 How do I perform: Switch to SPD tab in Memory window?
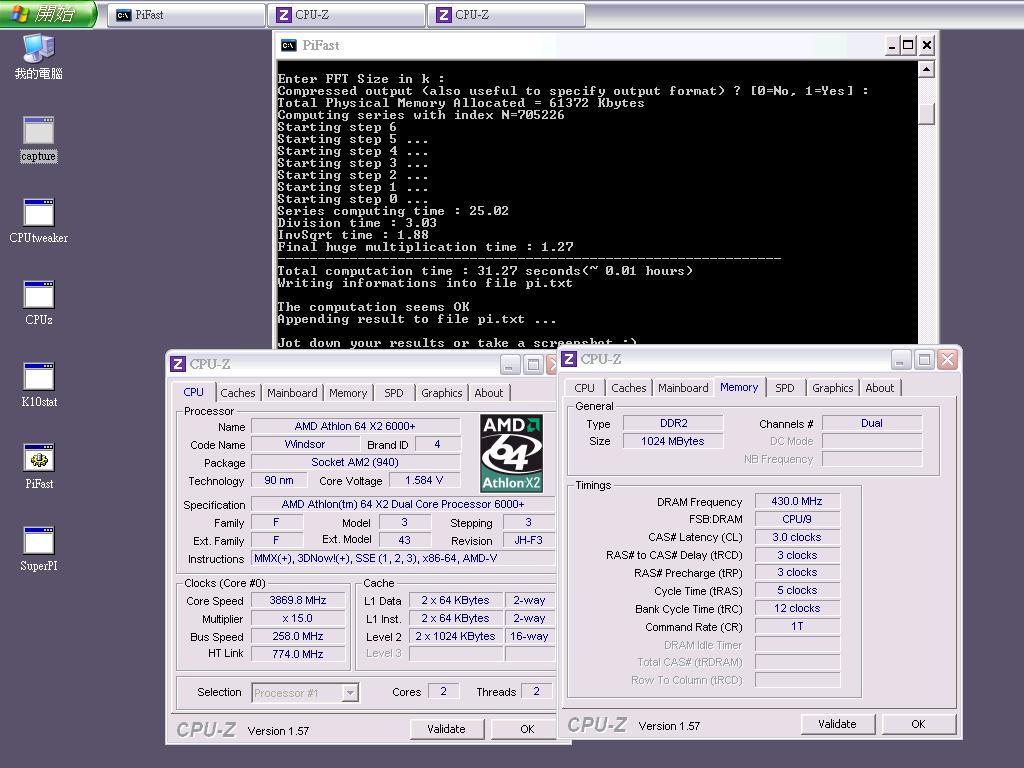pyautogui.click(x=784, y=388)
